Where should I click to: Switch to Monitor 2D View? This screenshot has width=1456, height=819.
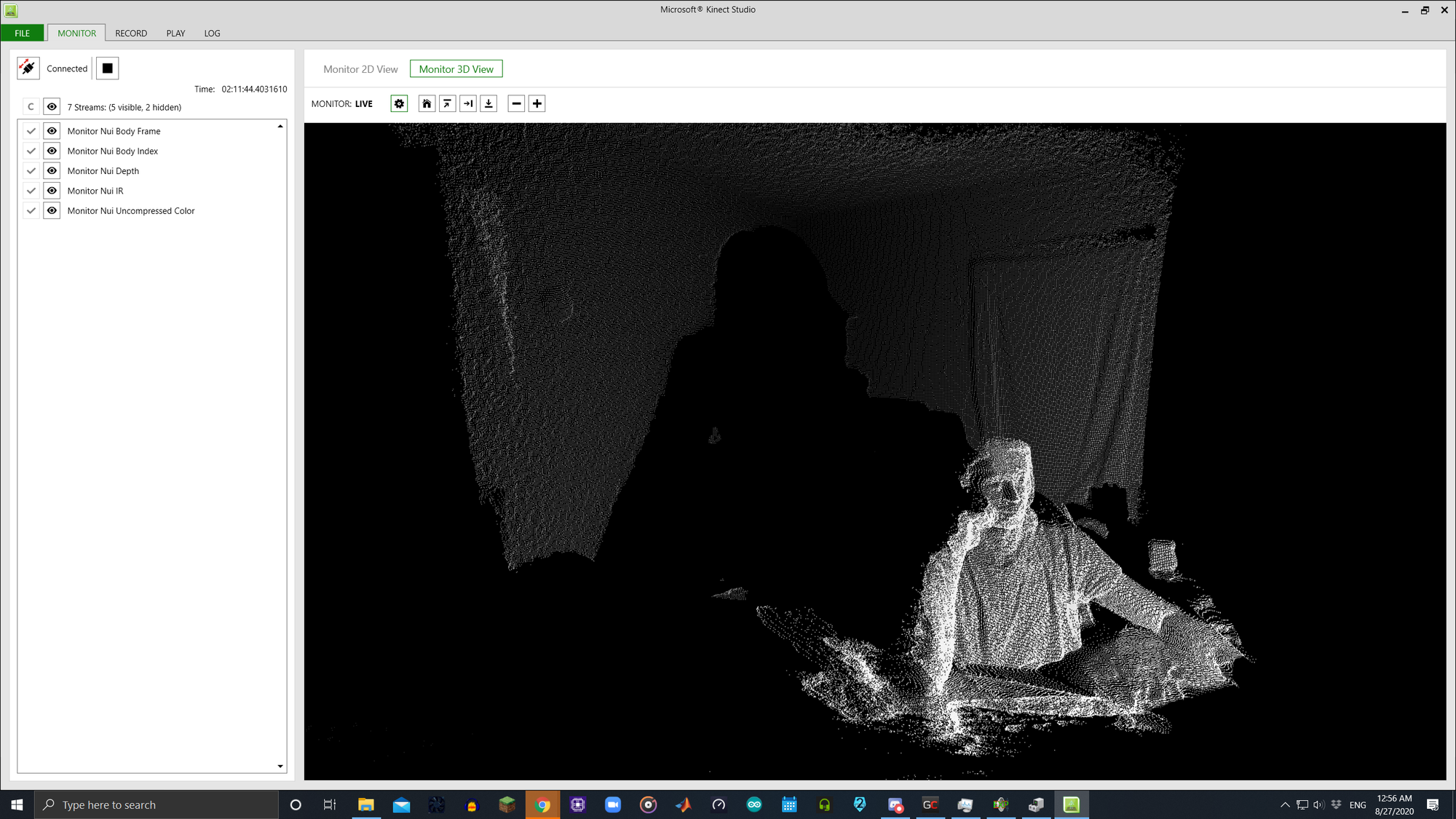point(360,69)
